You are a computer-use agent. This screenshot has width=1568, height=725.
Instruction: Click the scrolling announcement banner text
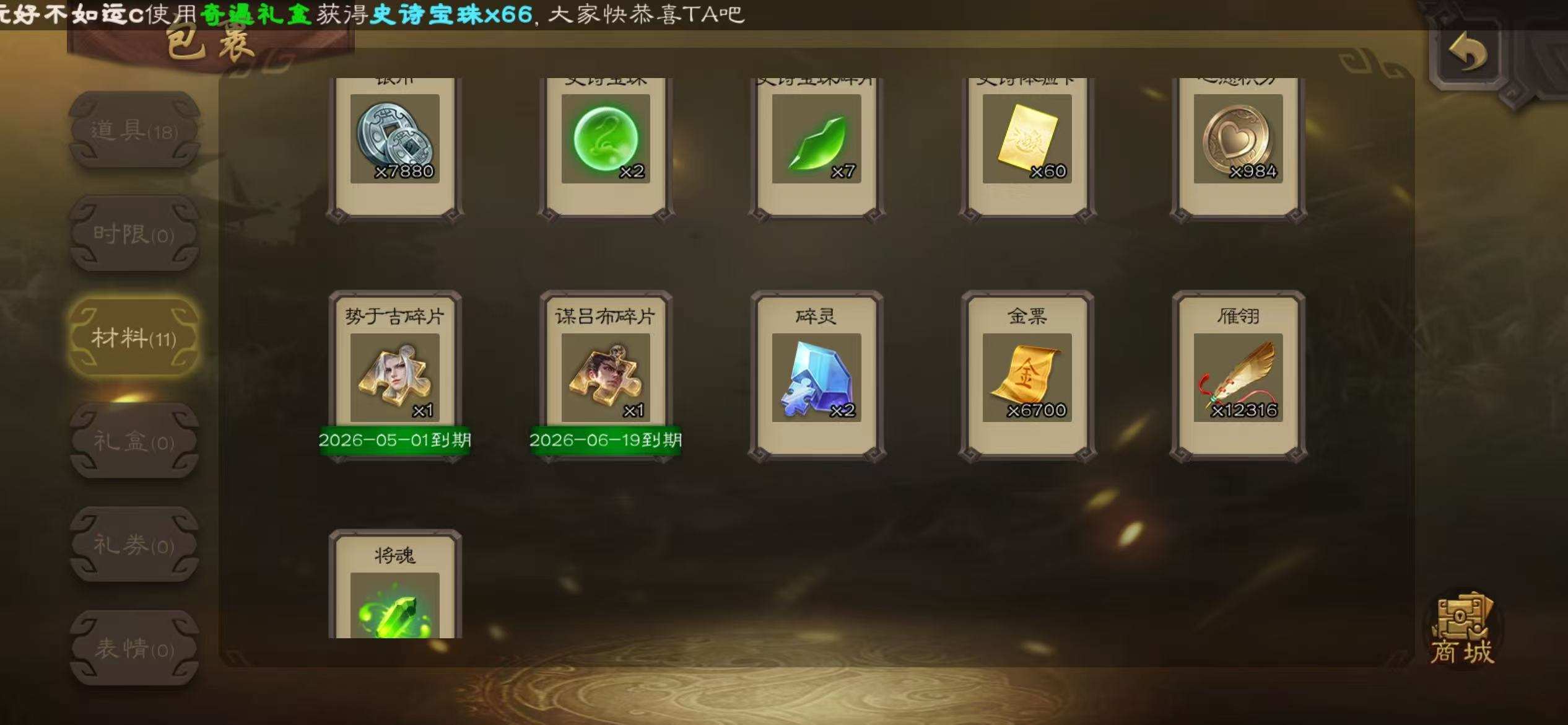click(x=372, y=14)
